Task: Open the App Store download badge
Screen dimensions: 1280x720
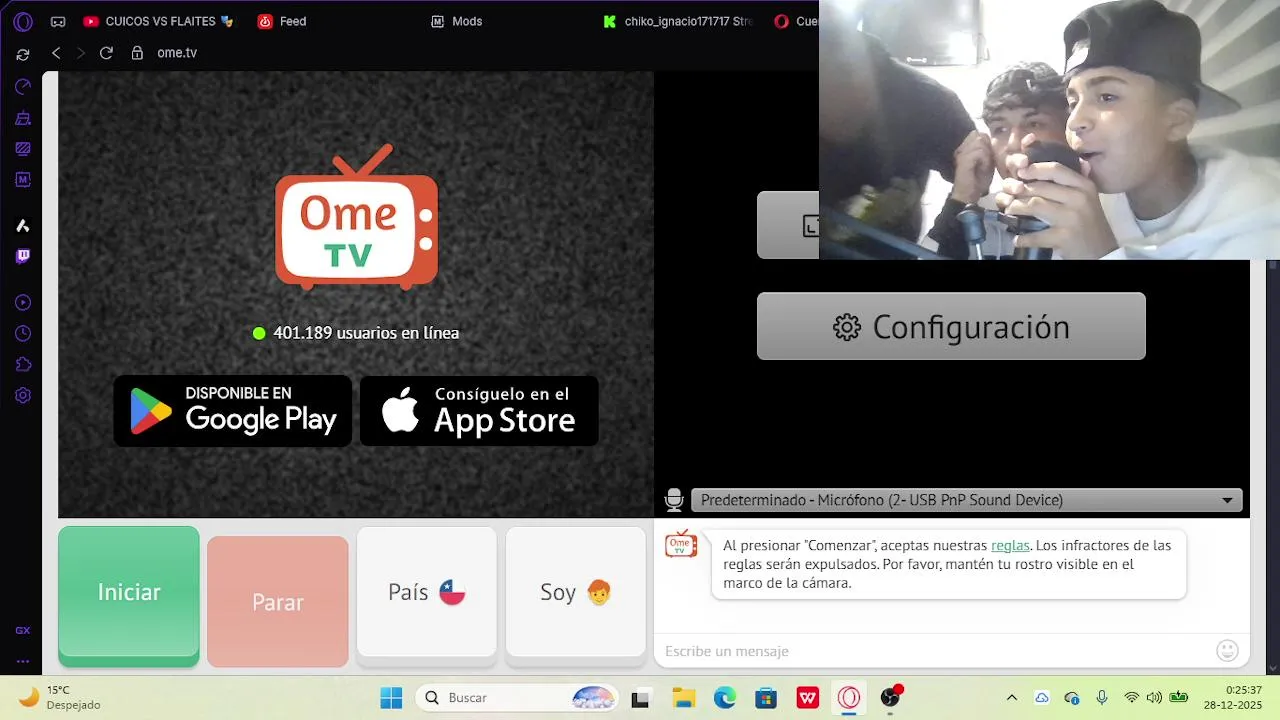Action: [x=479, y=411]
